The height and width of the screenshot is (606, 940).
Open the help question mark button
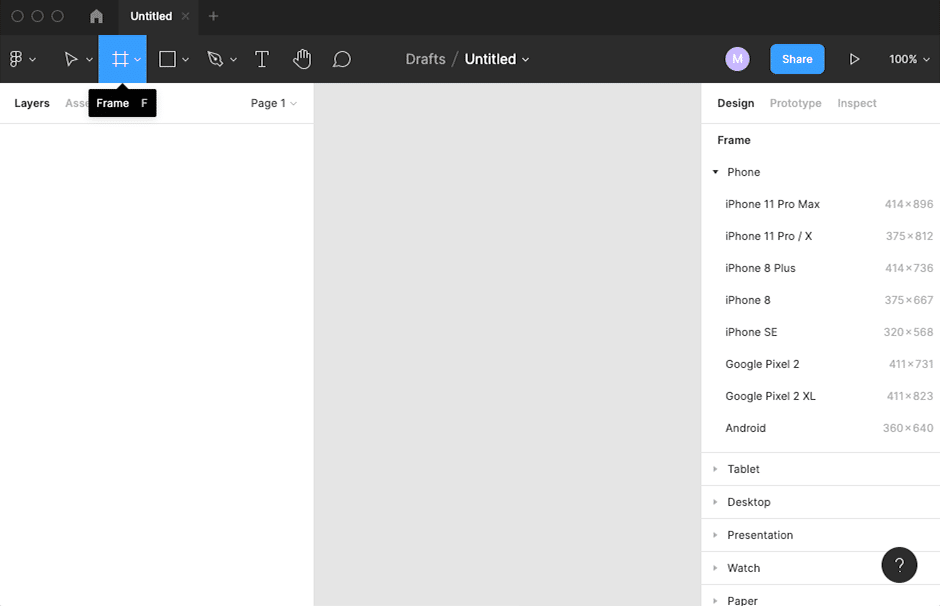click(x=899, y=565)
